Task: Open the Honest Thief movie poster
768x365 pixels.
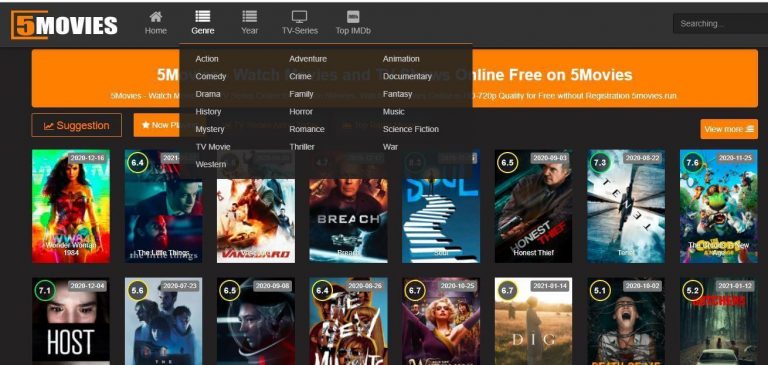Action: click(533, 206)
